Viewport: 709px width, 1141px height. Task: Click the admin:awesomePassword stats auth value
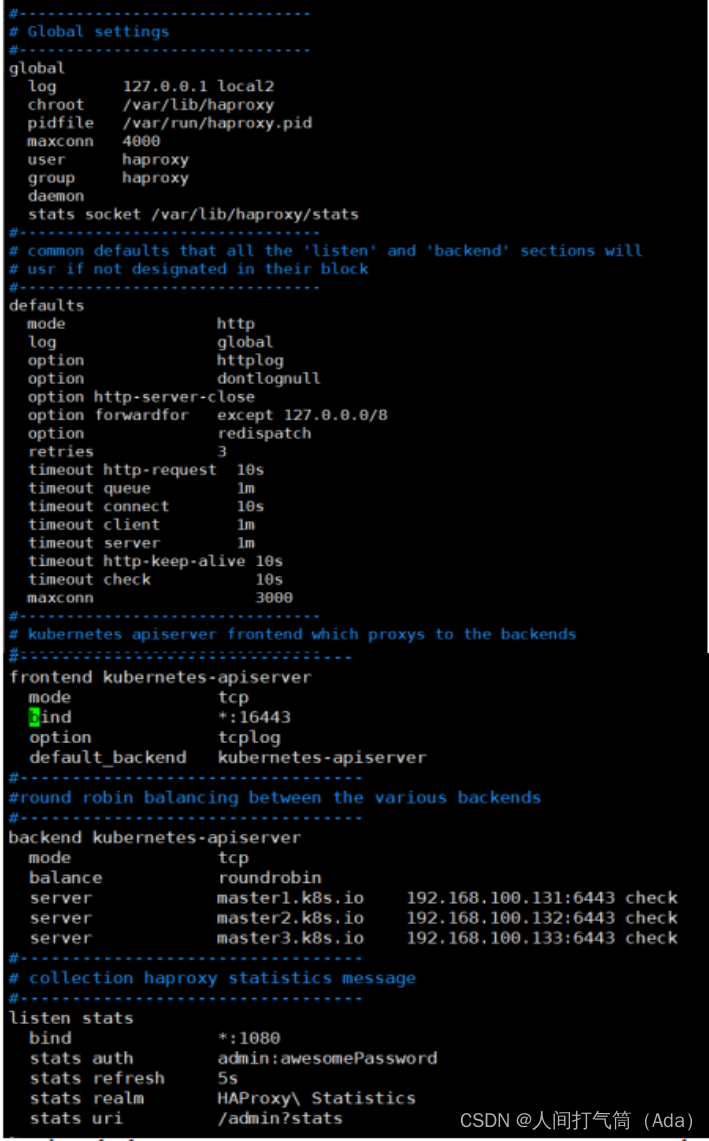327,1058
